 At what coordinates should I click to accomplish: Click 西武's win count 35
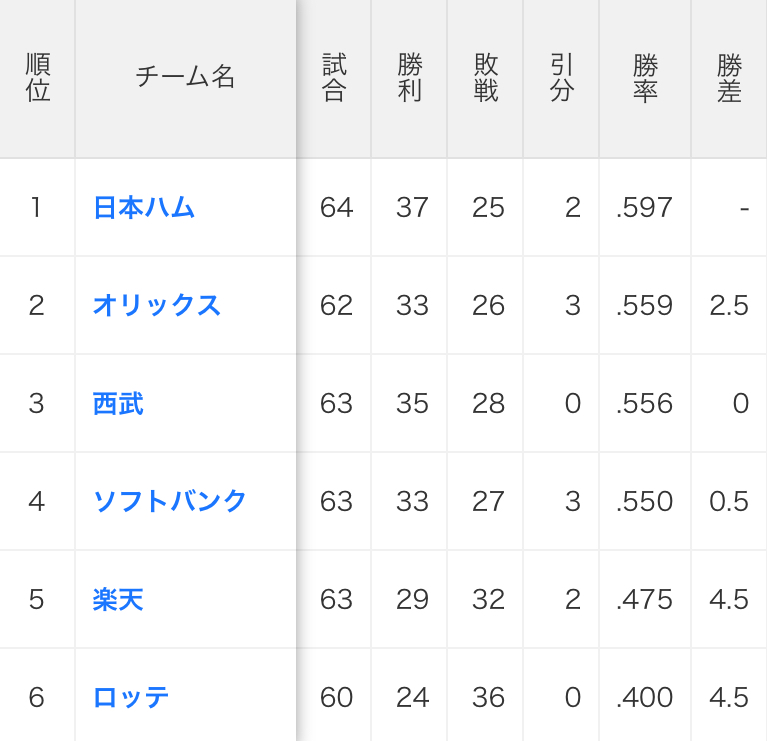click(x=412, y=403)
